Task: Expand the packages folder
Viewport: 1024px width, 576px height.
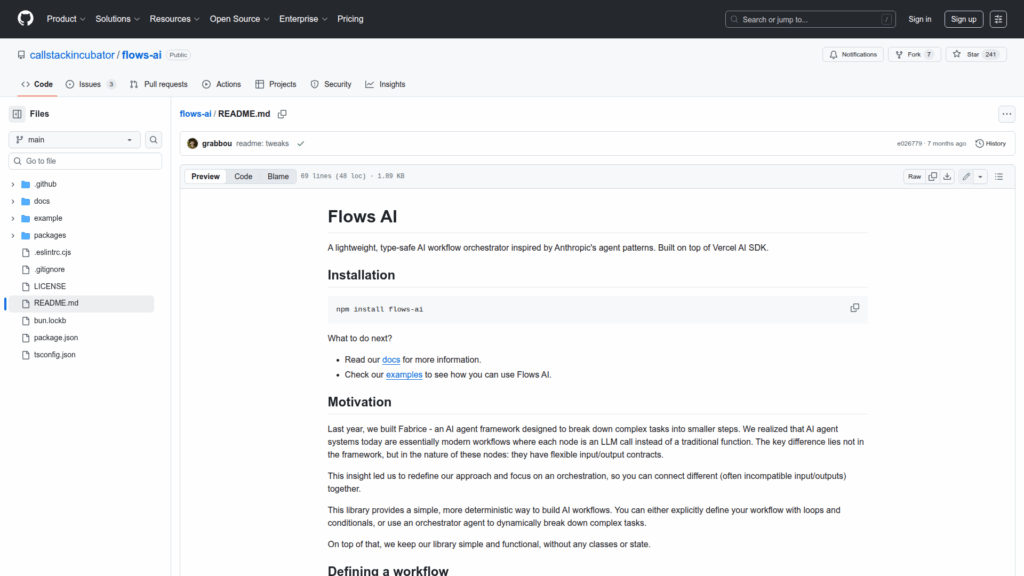Action: 12,235
